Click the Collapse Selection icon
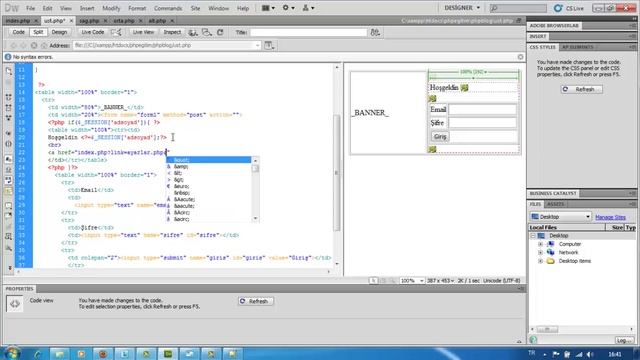The width and height of the screenshot is (640, 360). 9,107
